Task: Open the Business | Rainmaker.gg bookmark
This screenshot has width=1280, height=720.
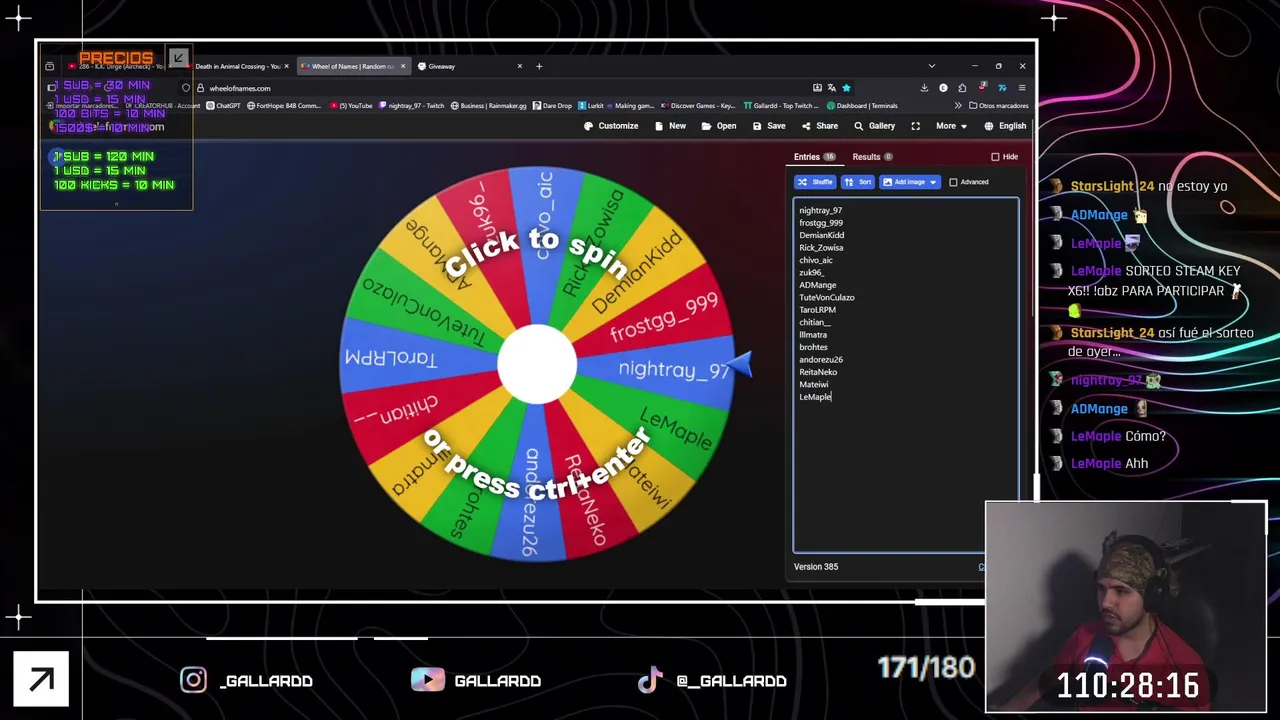Action: (x=489, y=106)
